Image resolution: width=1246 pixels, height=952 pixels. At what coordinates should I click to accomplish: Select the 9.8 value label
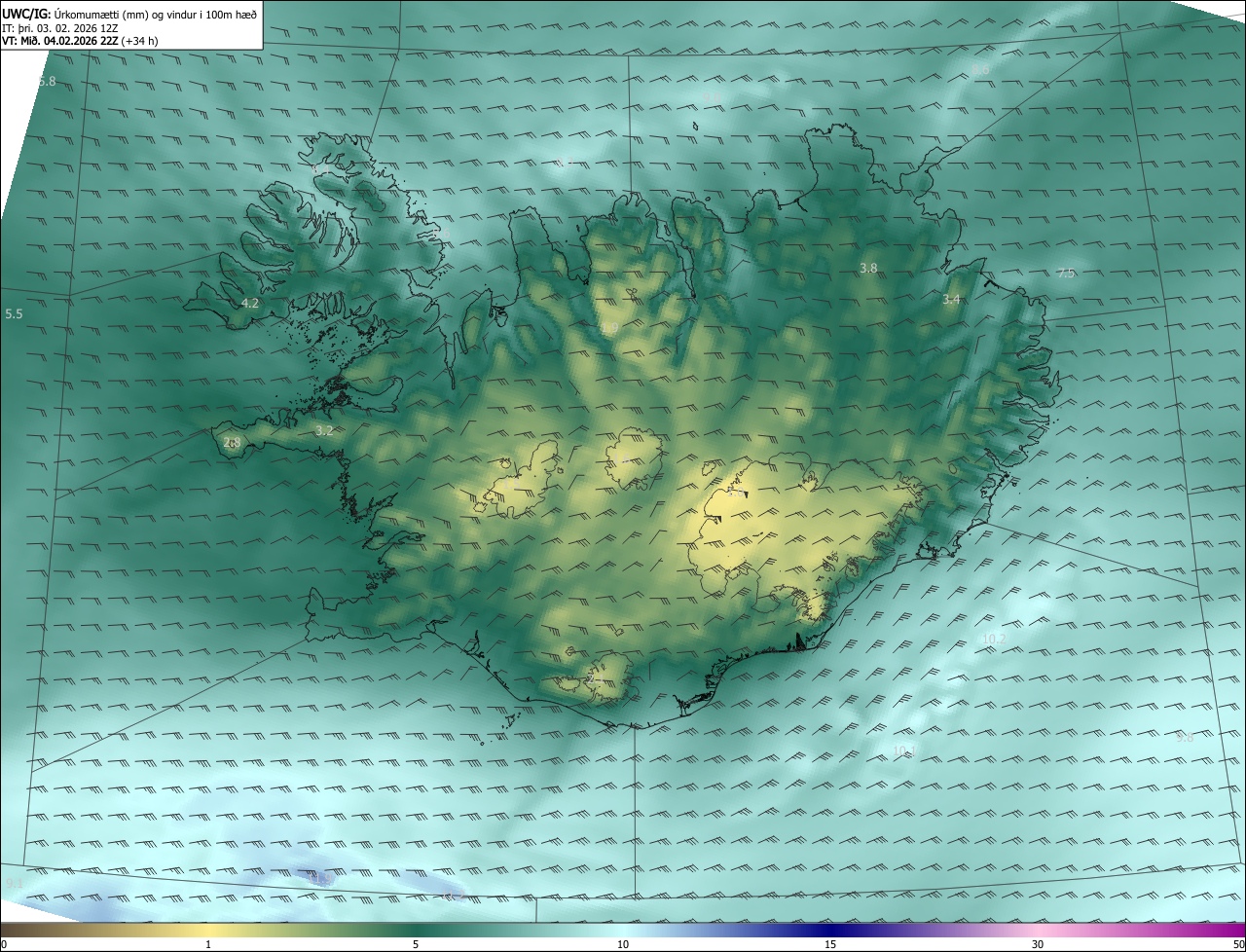(x=1185, y=738)
